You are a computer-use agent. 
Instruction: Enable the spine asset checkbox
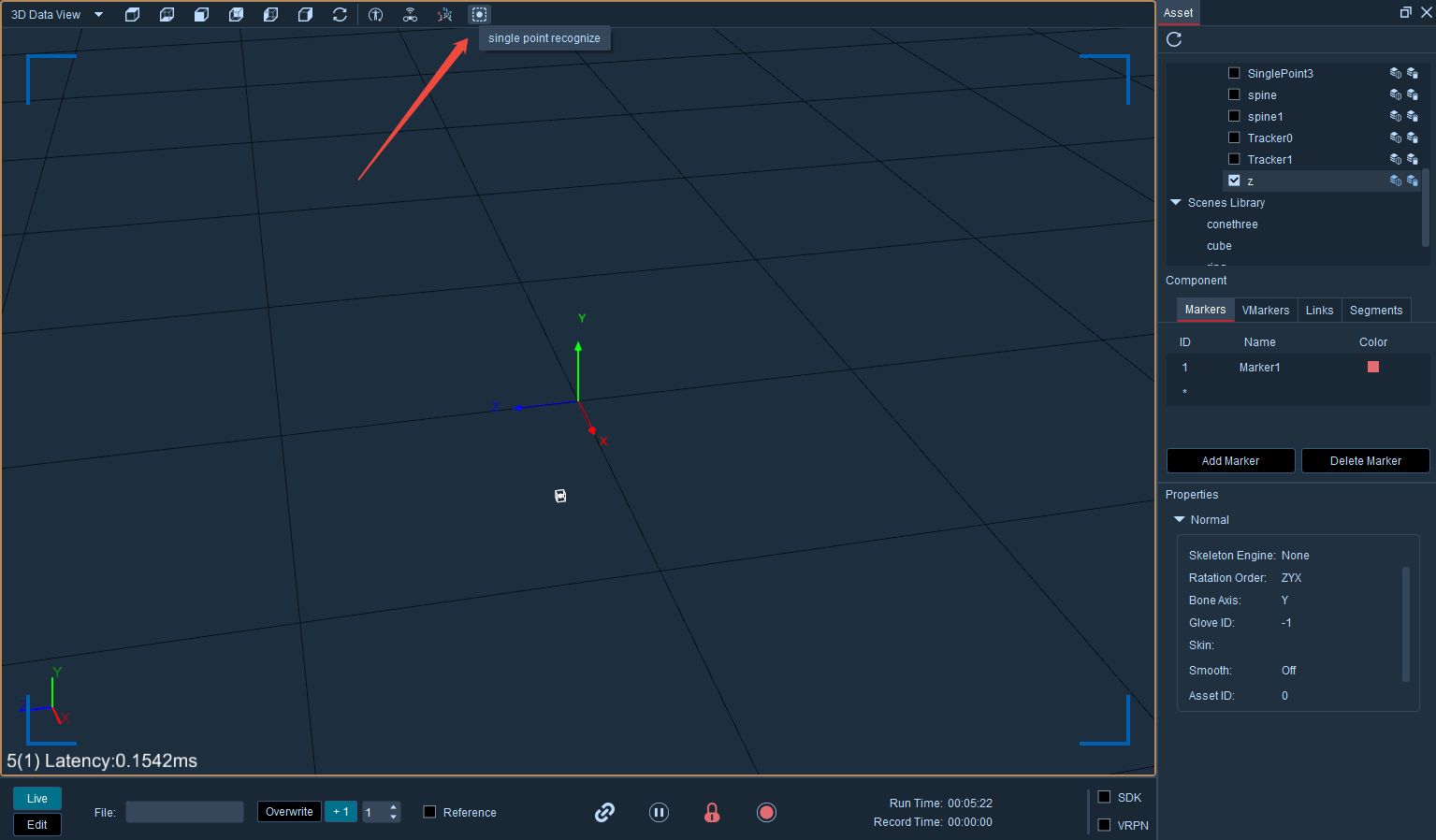(1234, 94)
